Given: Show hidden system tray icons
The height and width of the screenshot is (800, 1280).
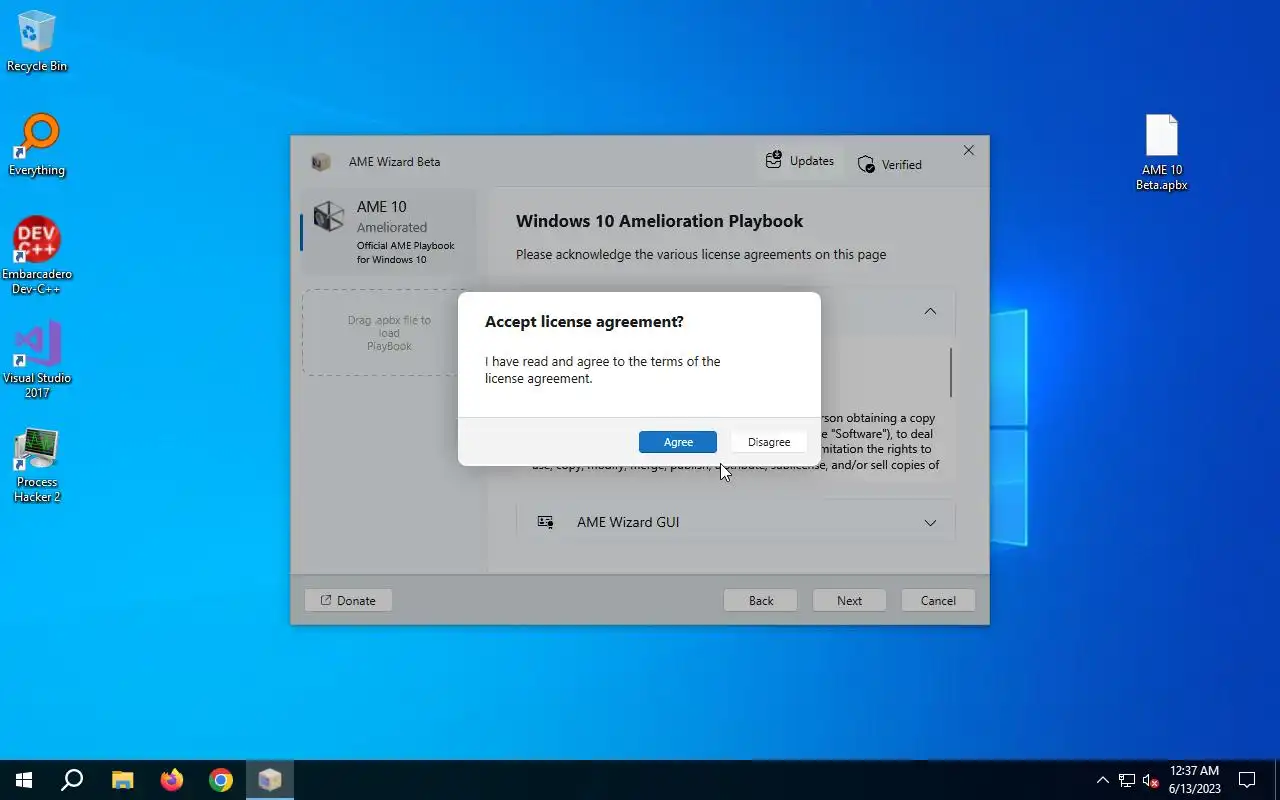Looking at the screenshot, I should coord(1103,780).
